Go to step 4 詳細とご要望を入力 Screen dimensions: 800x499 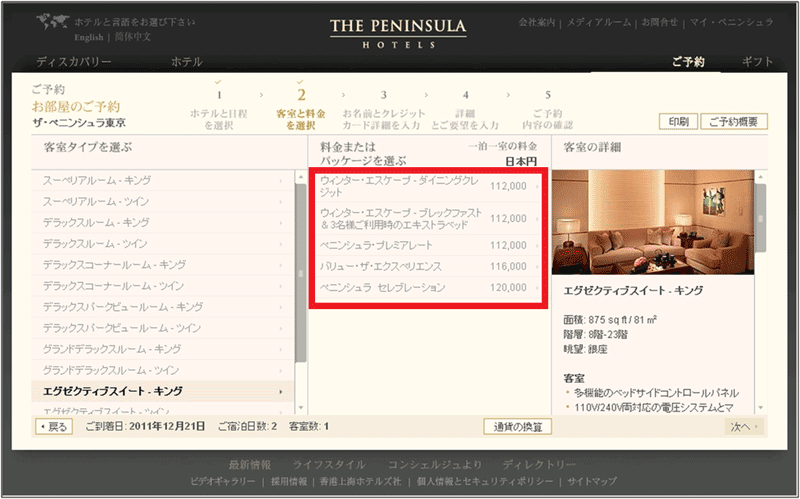tap(465, 112)
